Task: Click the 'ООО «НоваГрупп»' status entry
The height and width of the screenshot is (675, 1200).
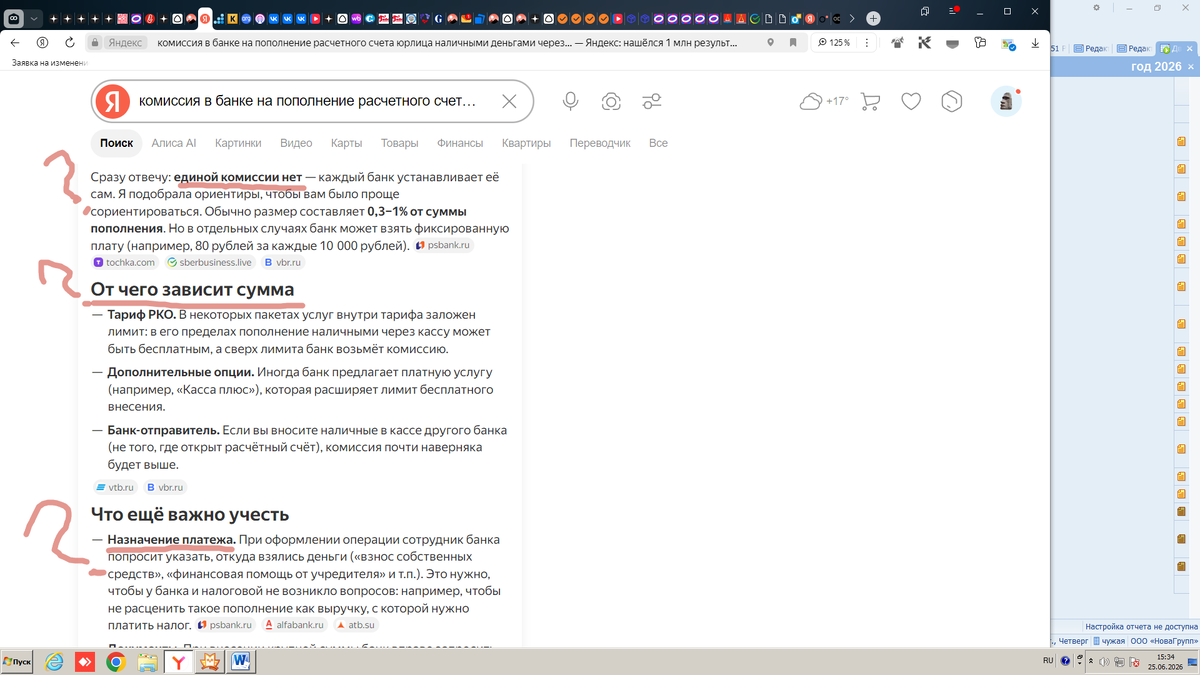Action: [x=1165, y=641]
